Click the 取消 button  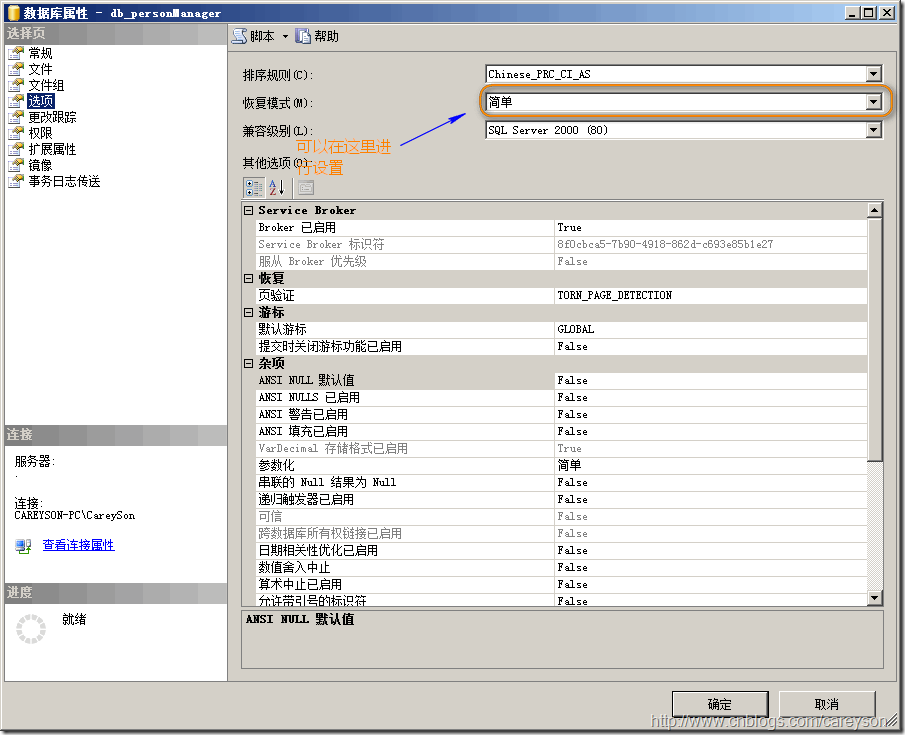(826, 704)
